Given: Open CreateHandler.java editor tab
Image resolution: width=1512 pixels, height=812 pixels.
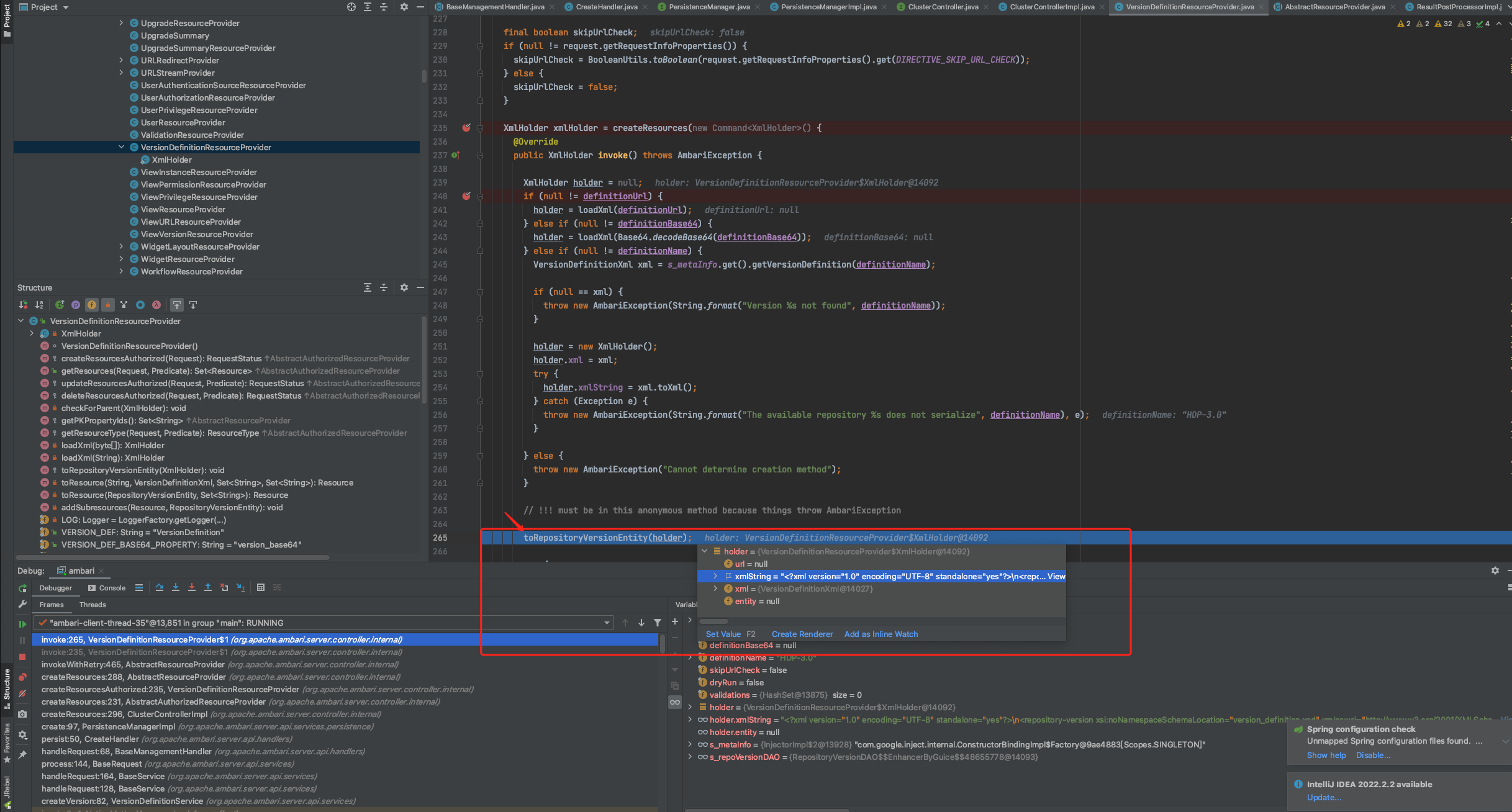Looking at the screenshot, I should [606, 7].
